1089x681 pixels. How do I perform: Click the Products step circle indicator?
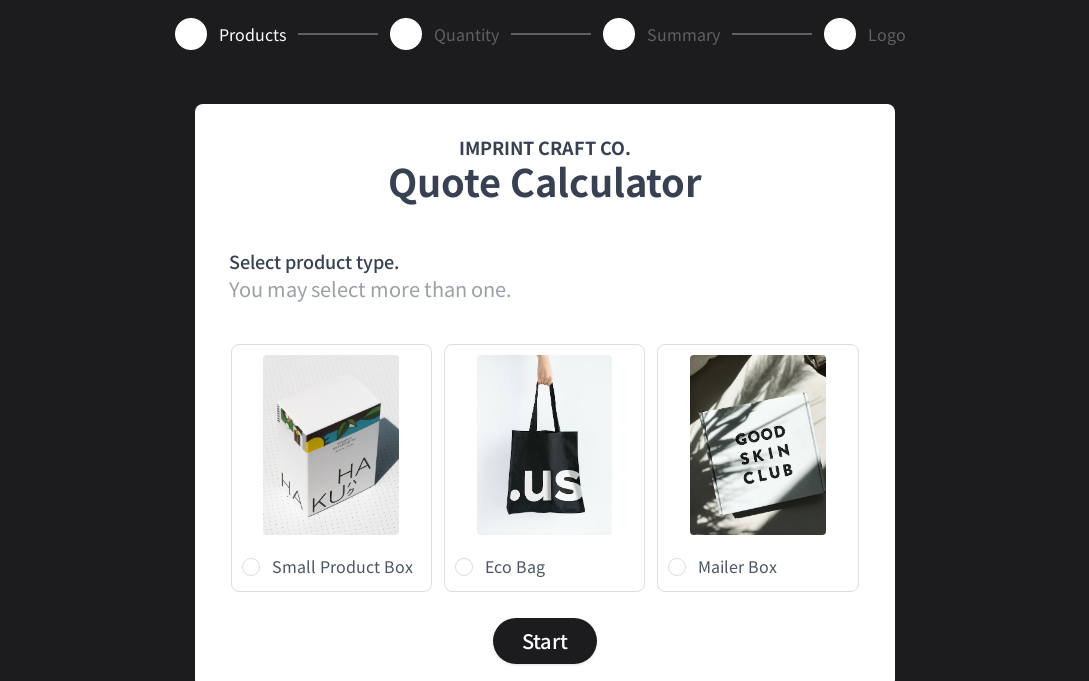pyautogui.click(x=191, y=34)
